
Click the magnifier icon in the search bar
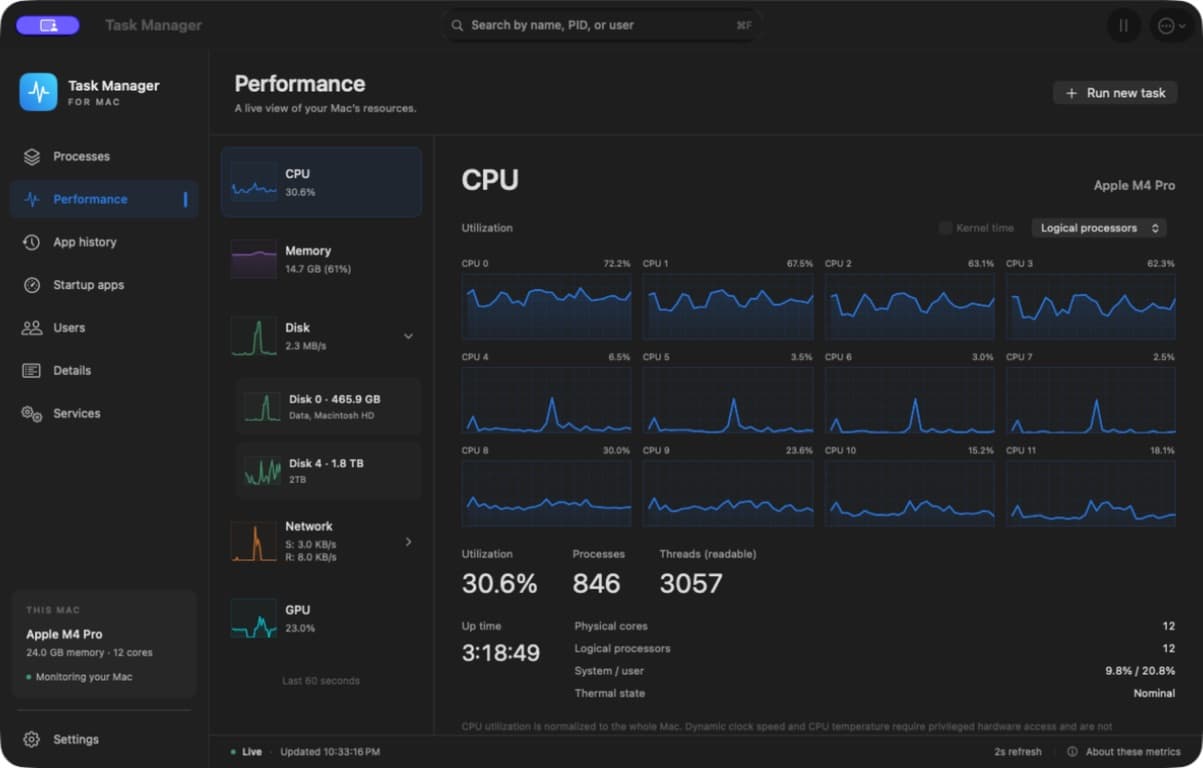click(457, 25)
